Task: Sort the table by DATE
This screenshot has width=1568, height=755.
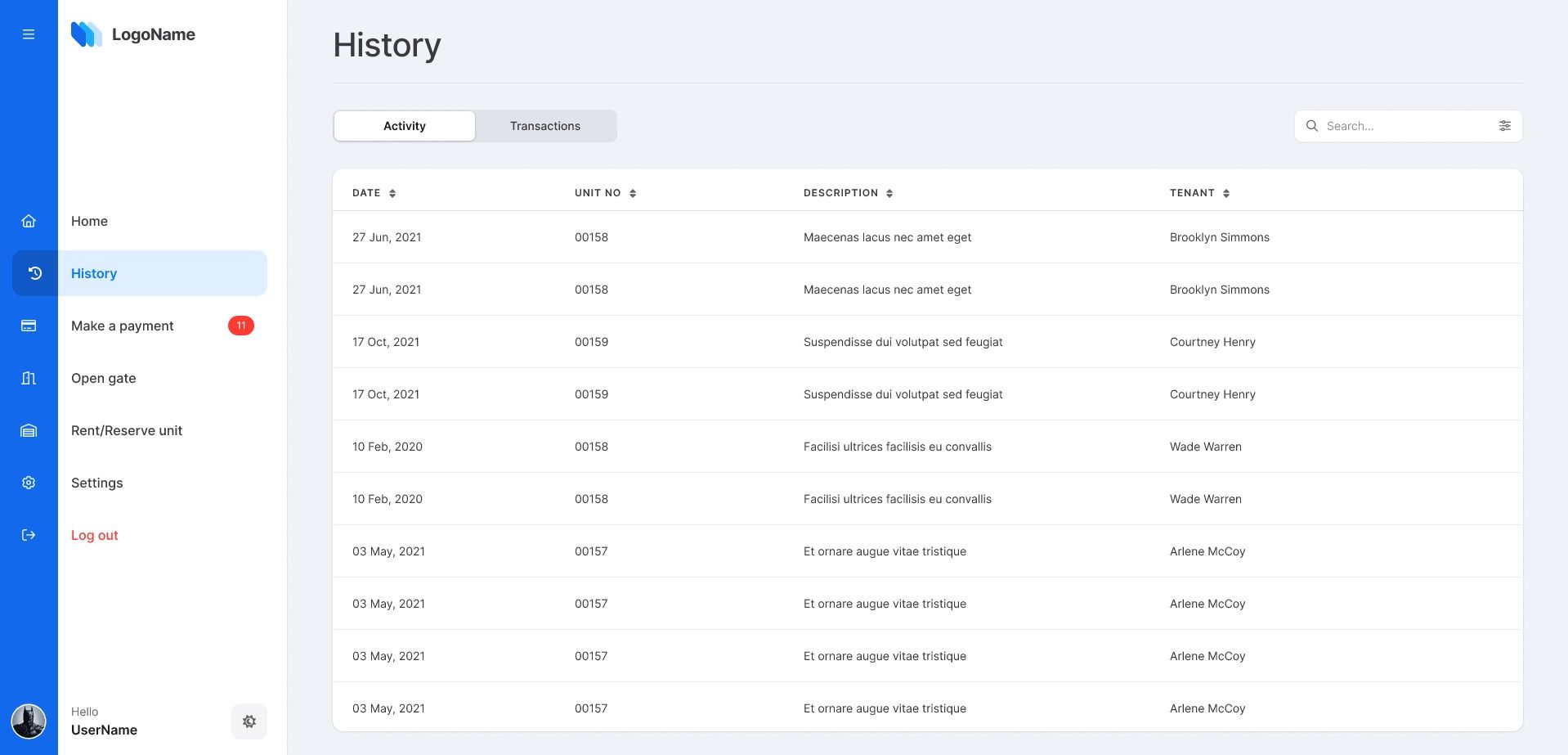Action: 392,193
